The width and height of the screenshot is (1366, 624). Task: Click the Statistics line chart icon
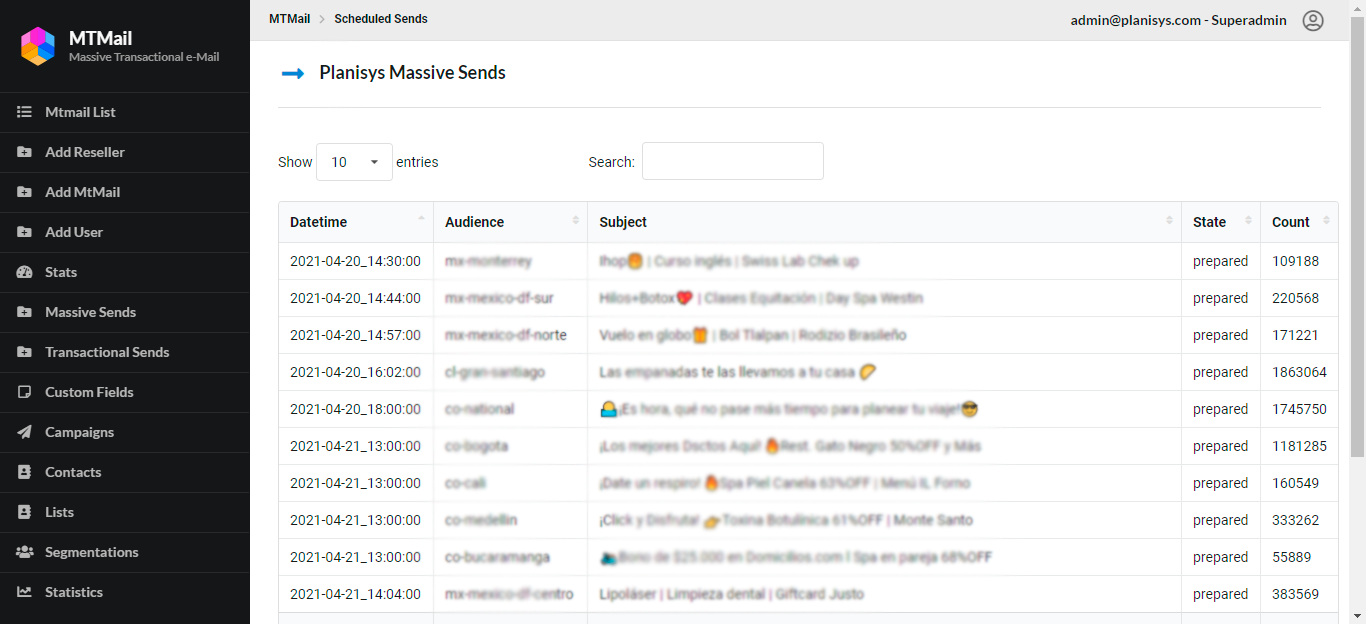click(25, 592)
